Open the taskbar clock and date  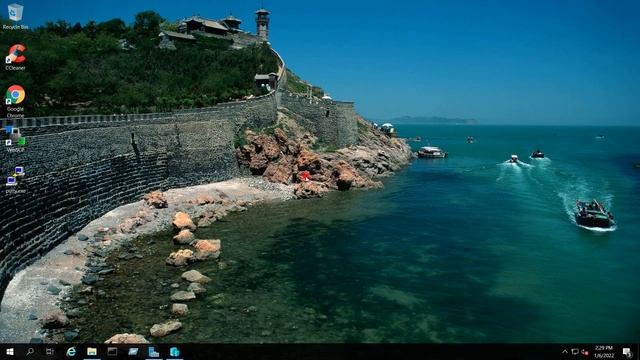point(604,351)
